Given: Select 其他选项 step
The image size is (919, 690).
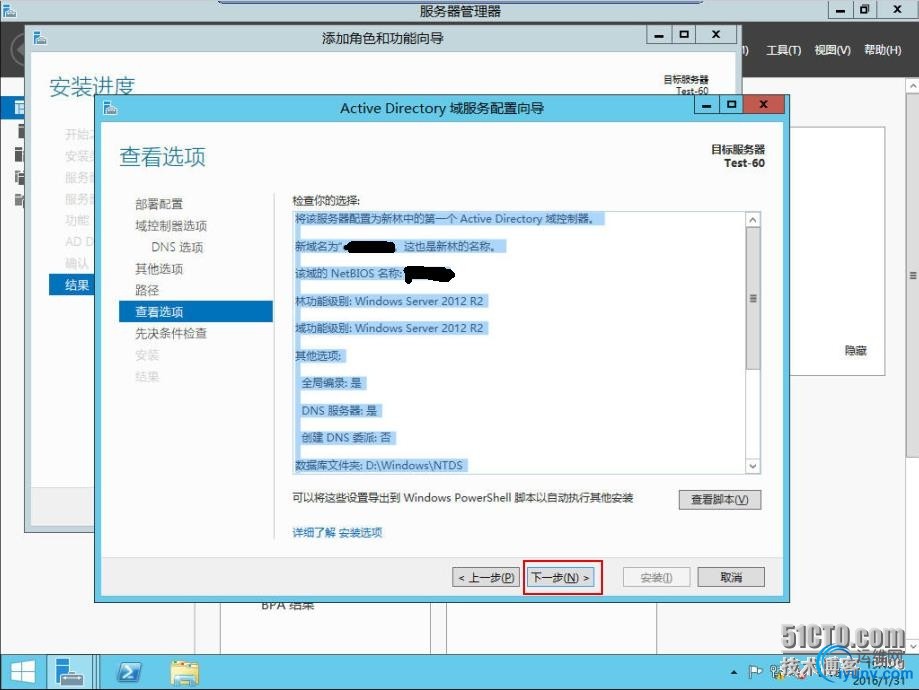Looking at the screenshot, I should (x=159, y=268).
